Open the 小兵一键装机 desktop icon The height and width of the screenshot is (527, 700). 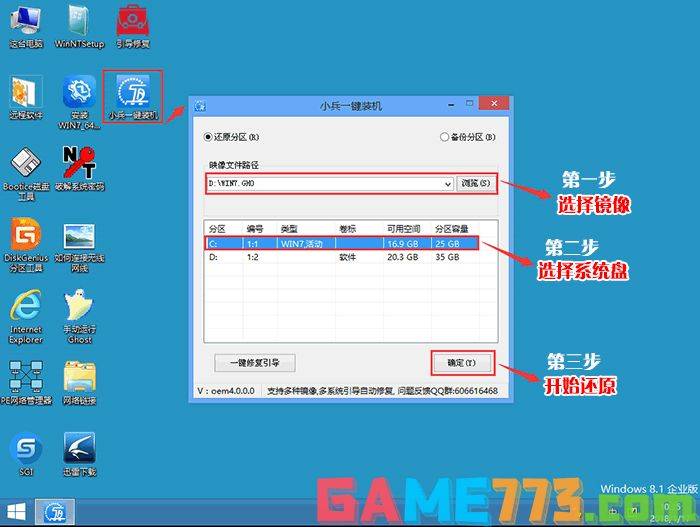tap(133, 97)
